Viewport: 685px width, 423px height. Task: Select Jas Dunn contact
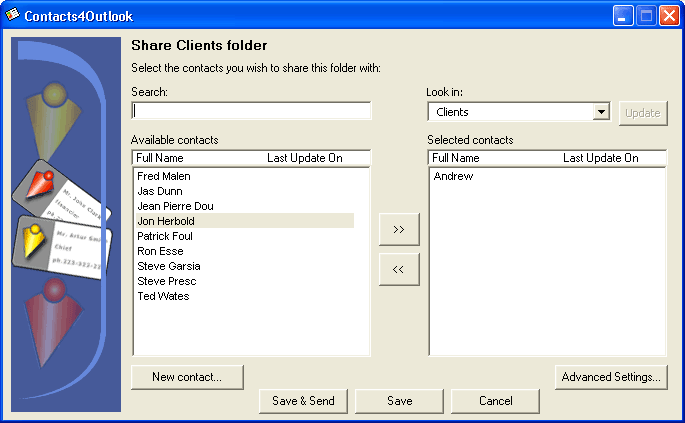click(160, 191)
